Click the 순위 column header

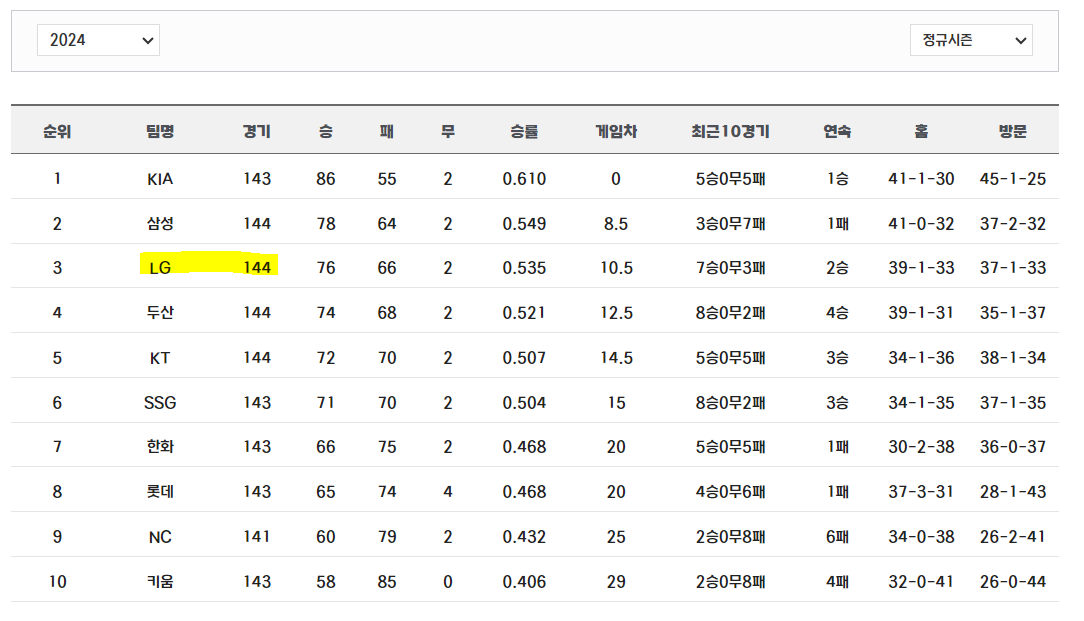click(57, 131)
